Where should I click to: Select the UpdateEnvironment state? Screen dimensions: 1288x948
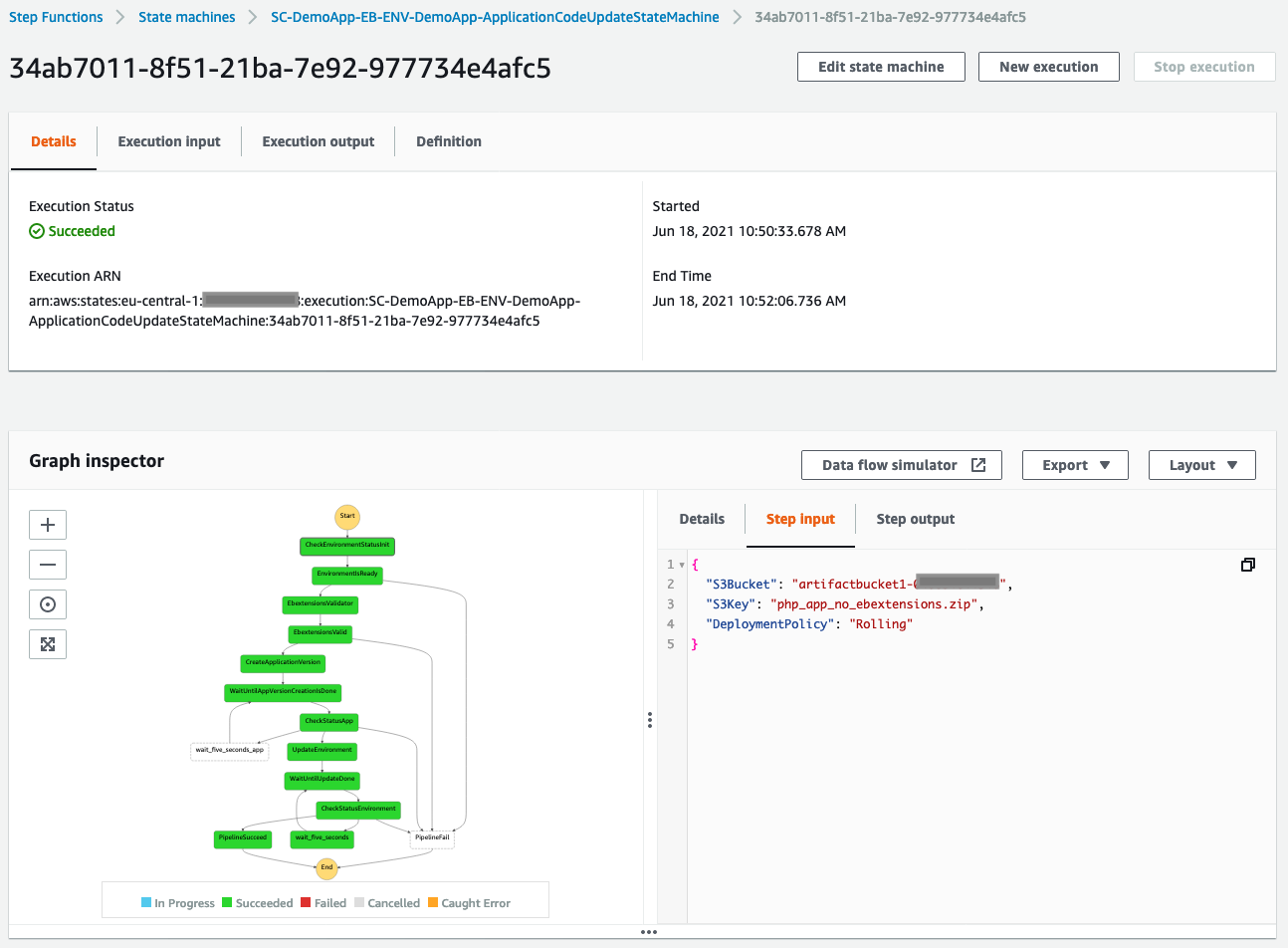pos(322,751)
